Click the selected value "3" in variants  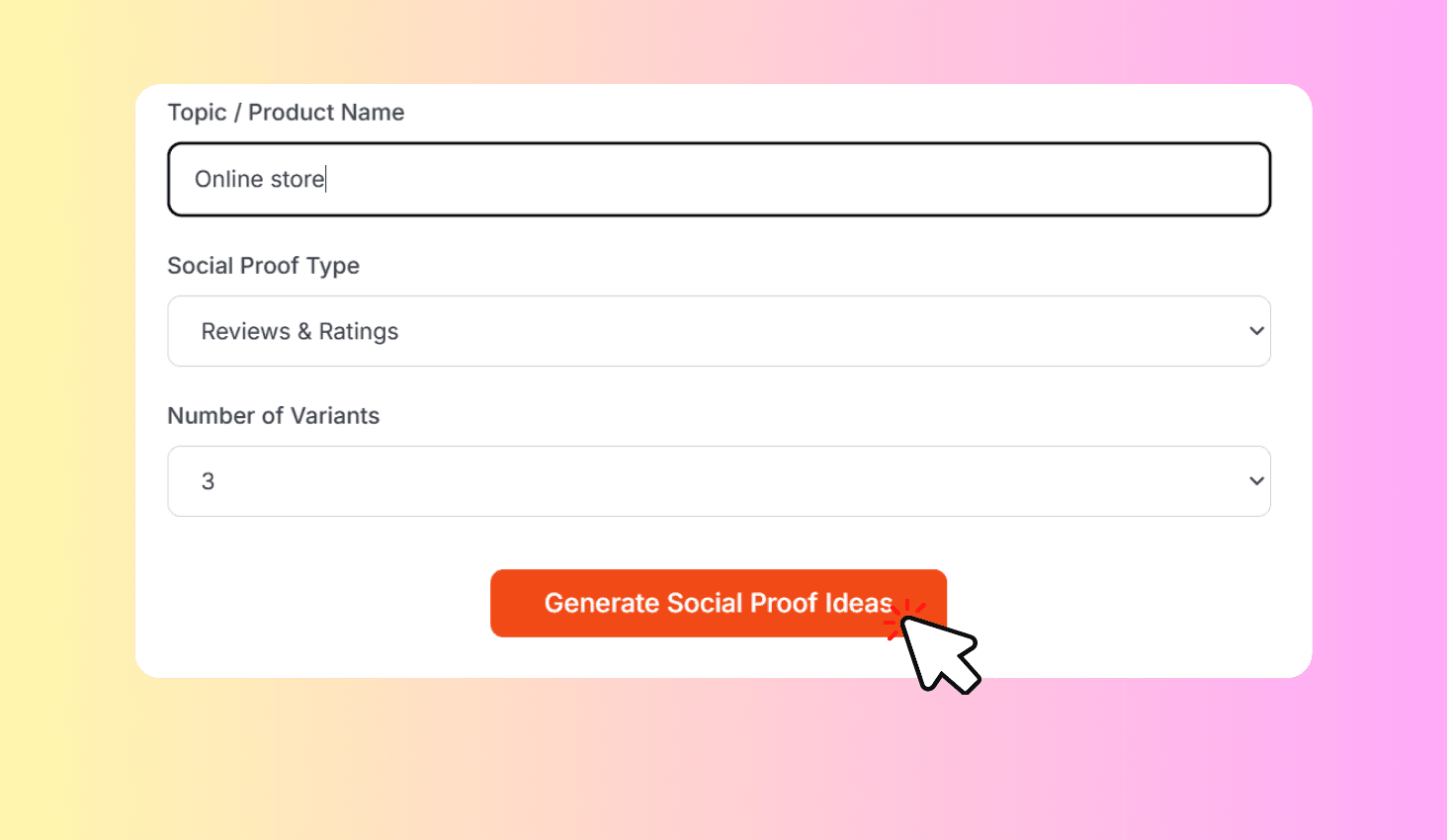208,481
